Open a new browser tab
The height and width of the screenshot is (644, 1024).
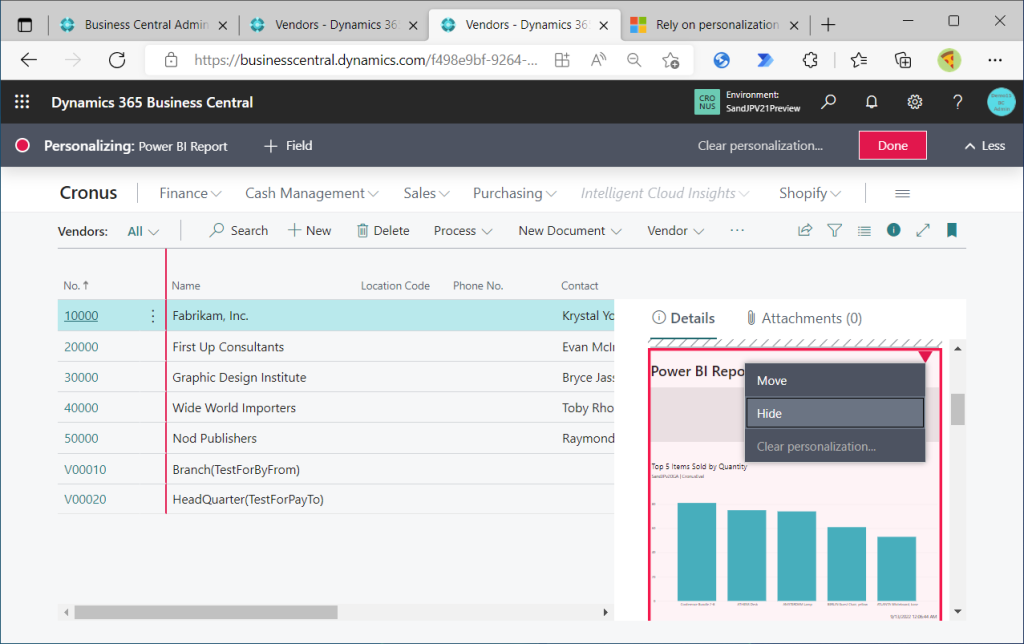(828, 25)
